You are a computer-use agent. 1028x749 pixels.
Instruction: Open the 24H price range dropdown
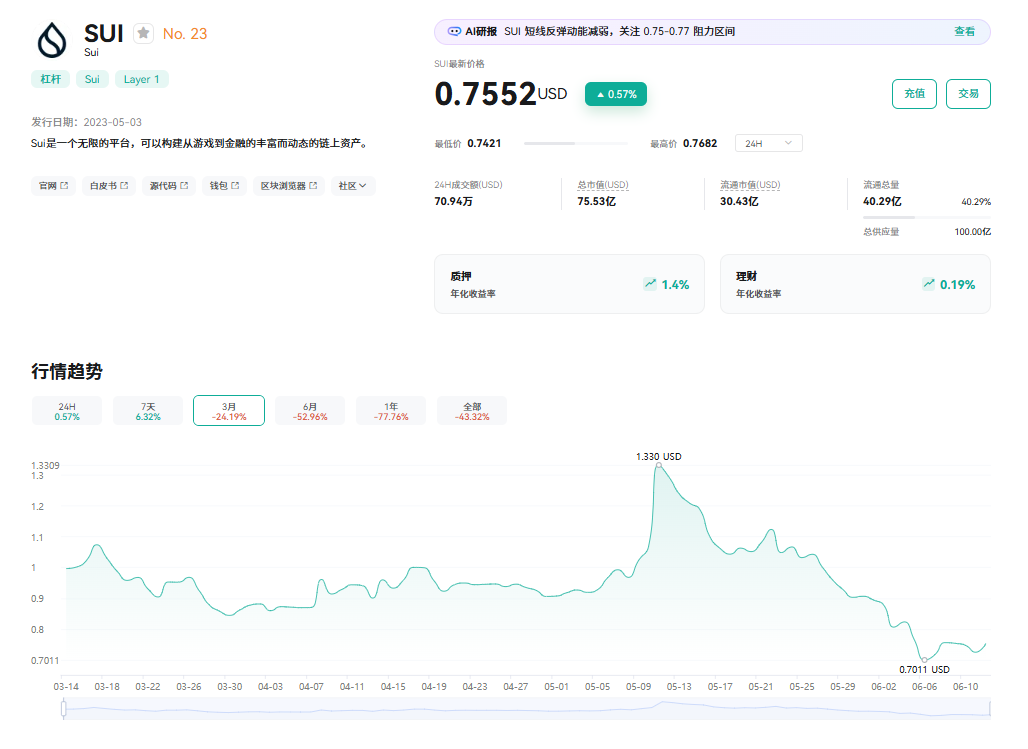(768, 143)
